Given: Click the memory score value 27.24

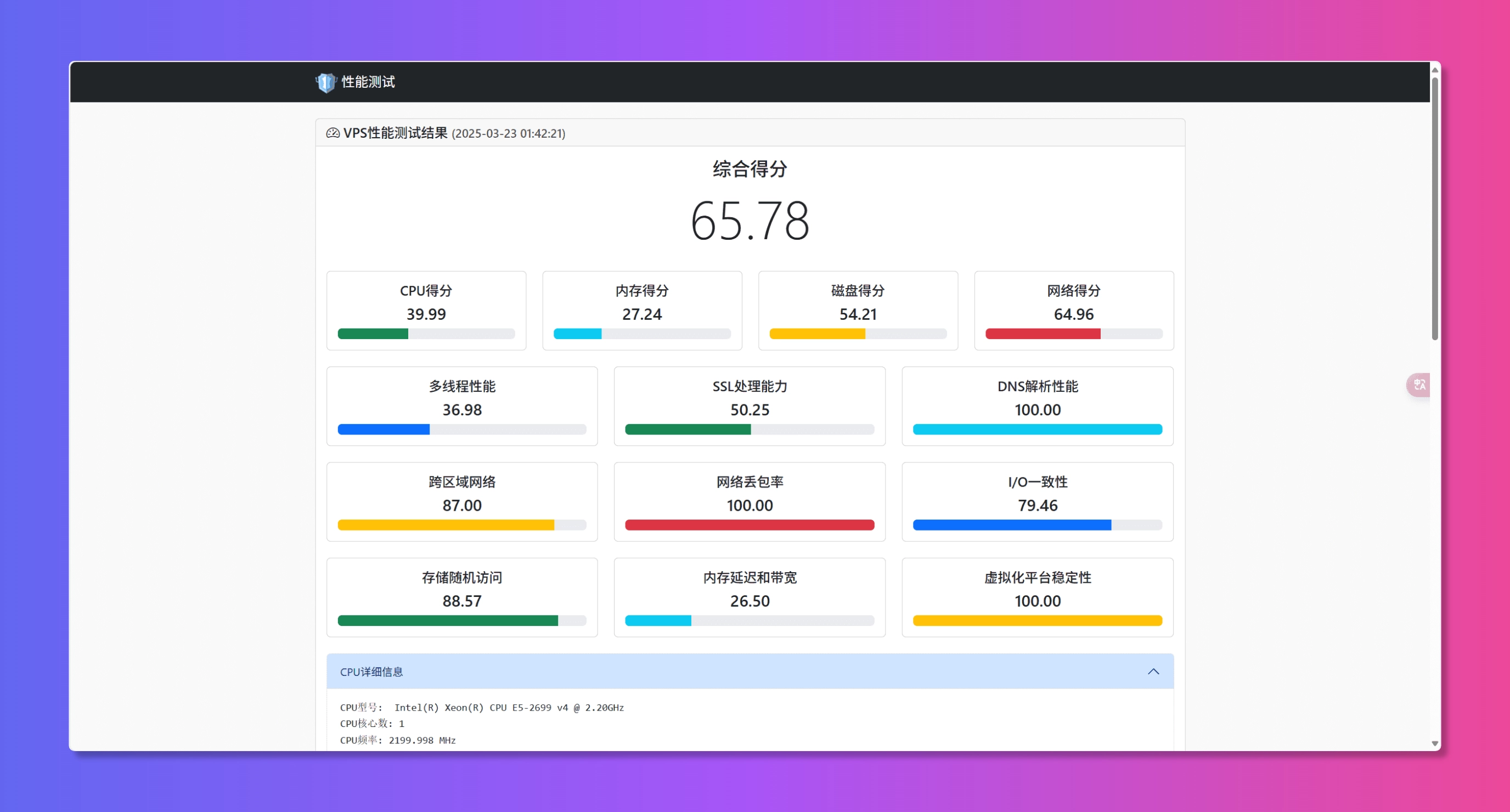Looking at the screenshot, I should click(x=642, y=314).
